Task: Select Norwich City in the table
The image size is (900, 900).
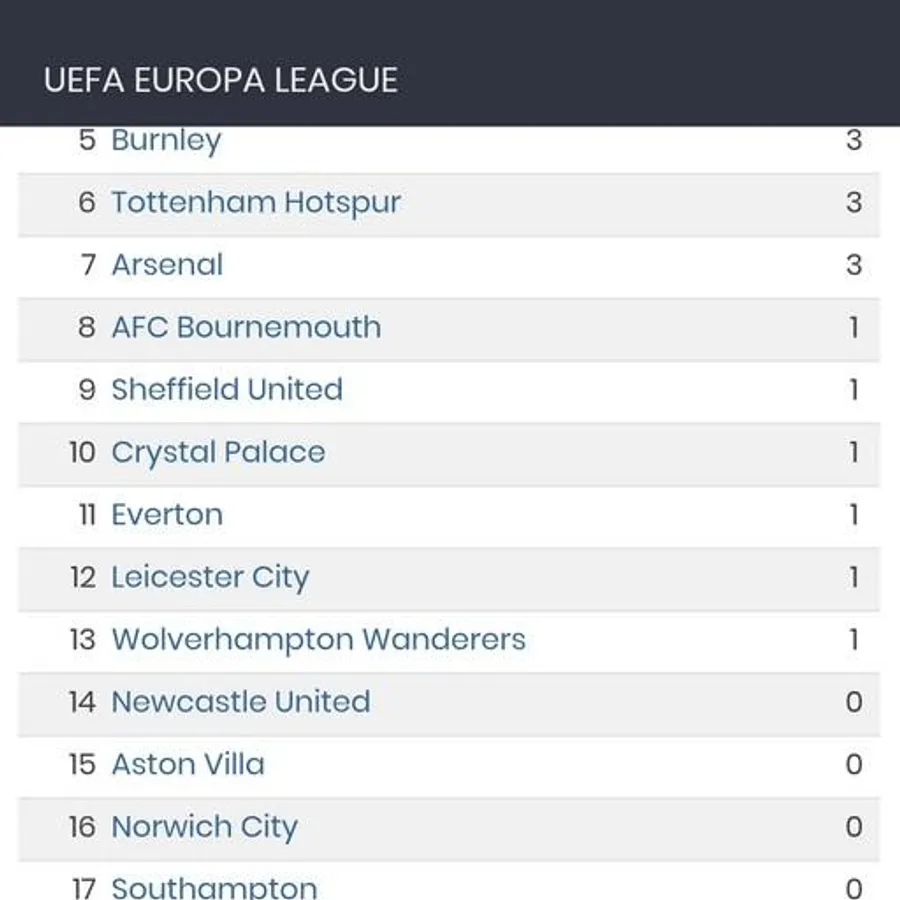Action: (204, 826)
